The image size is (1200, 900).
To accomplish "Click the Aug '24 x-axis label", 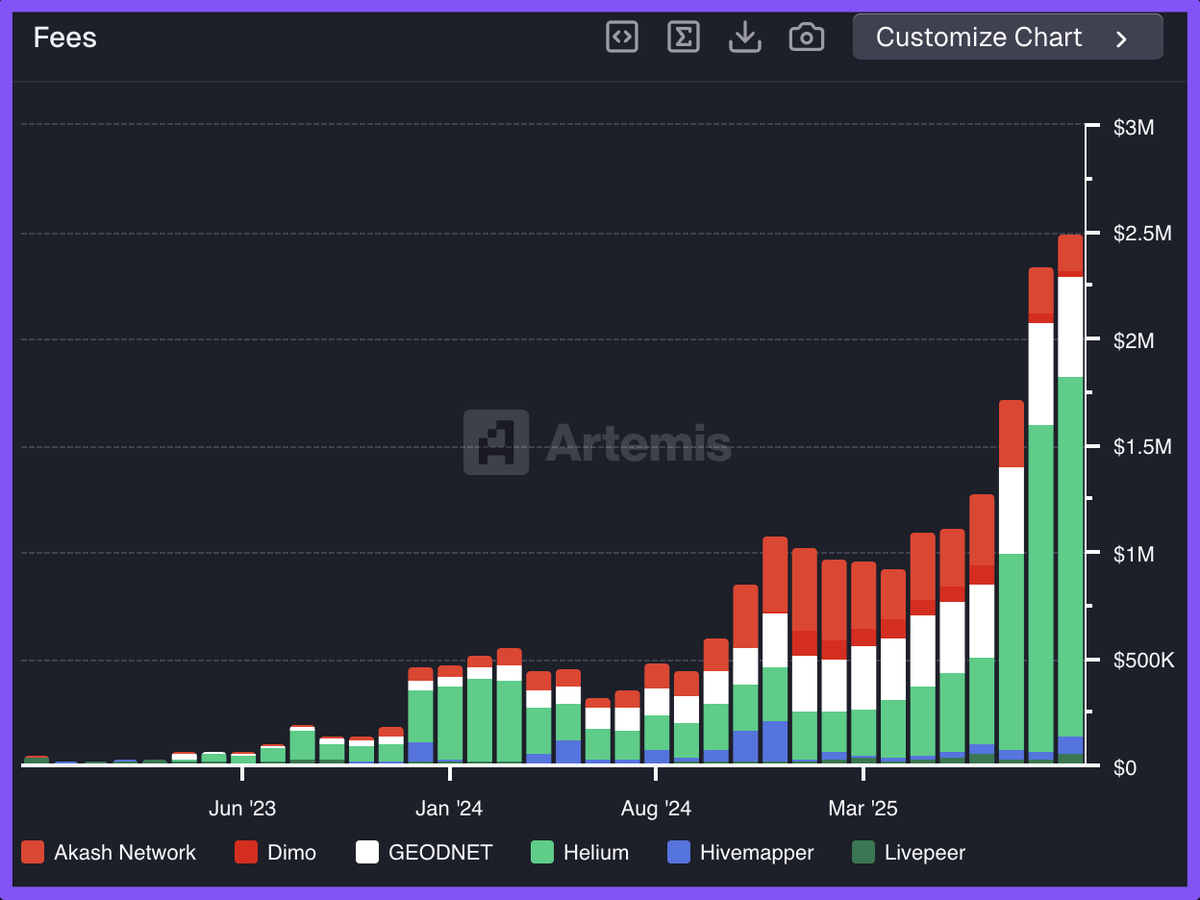I will (656, 808).
